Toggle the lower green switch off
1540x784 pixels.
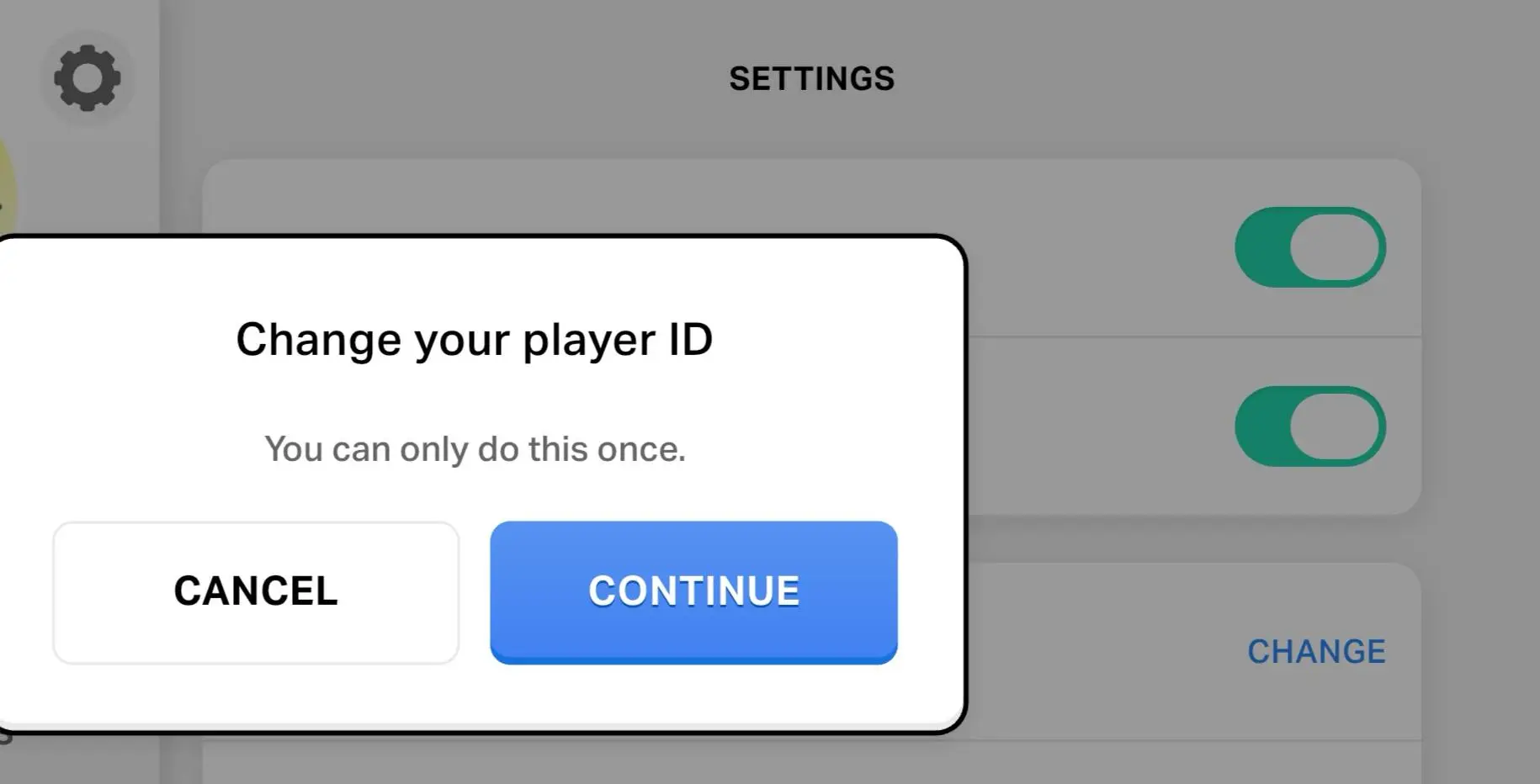pos(1309,426)
